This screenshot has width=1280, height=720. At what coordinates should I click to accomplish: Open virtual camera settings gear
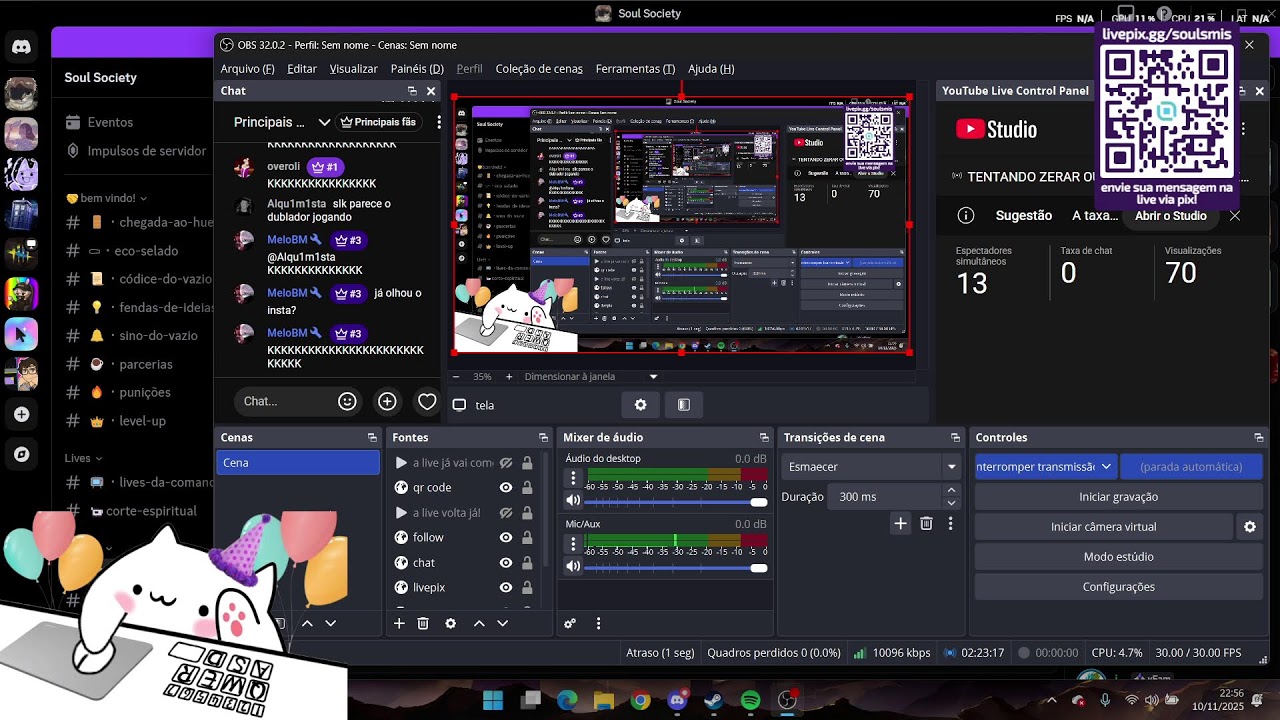1250,527
